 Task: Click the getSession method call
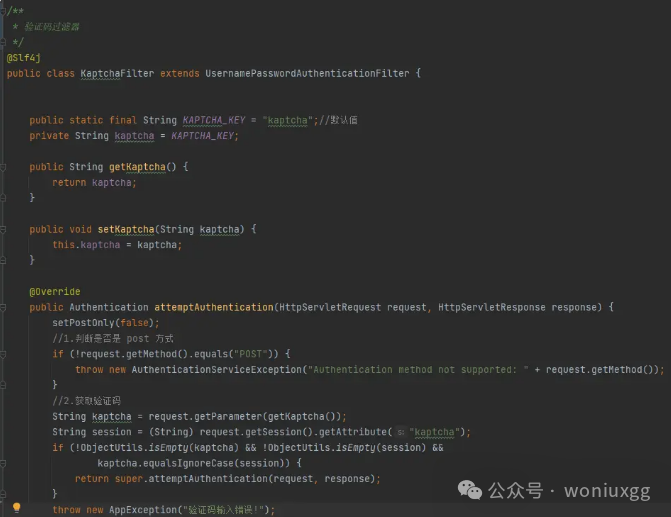pos(273,432)
